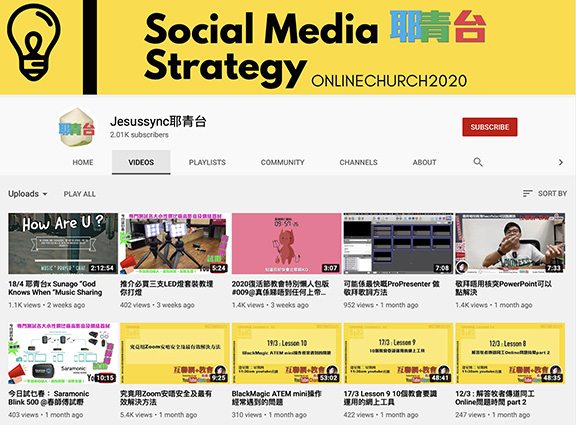Click '5.4K views • 1 month ago' text
The width and height of the screenshot is (576, 425).
pos(158,415)
